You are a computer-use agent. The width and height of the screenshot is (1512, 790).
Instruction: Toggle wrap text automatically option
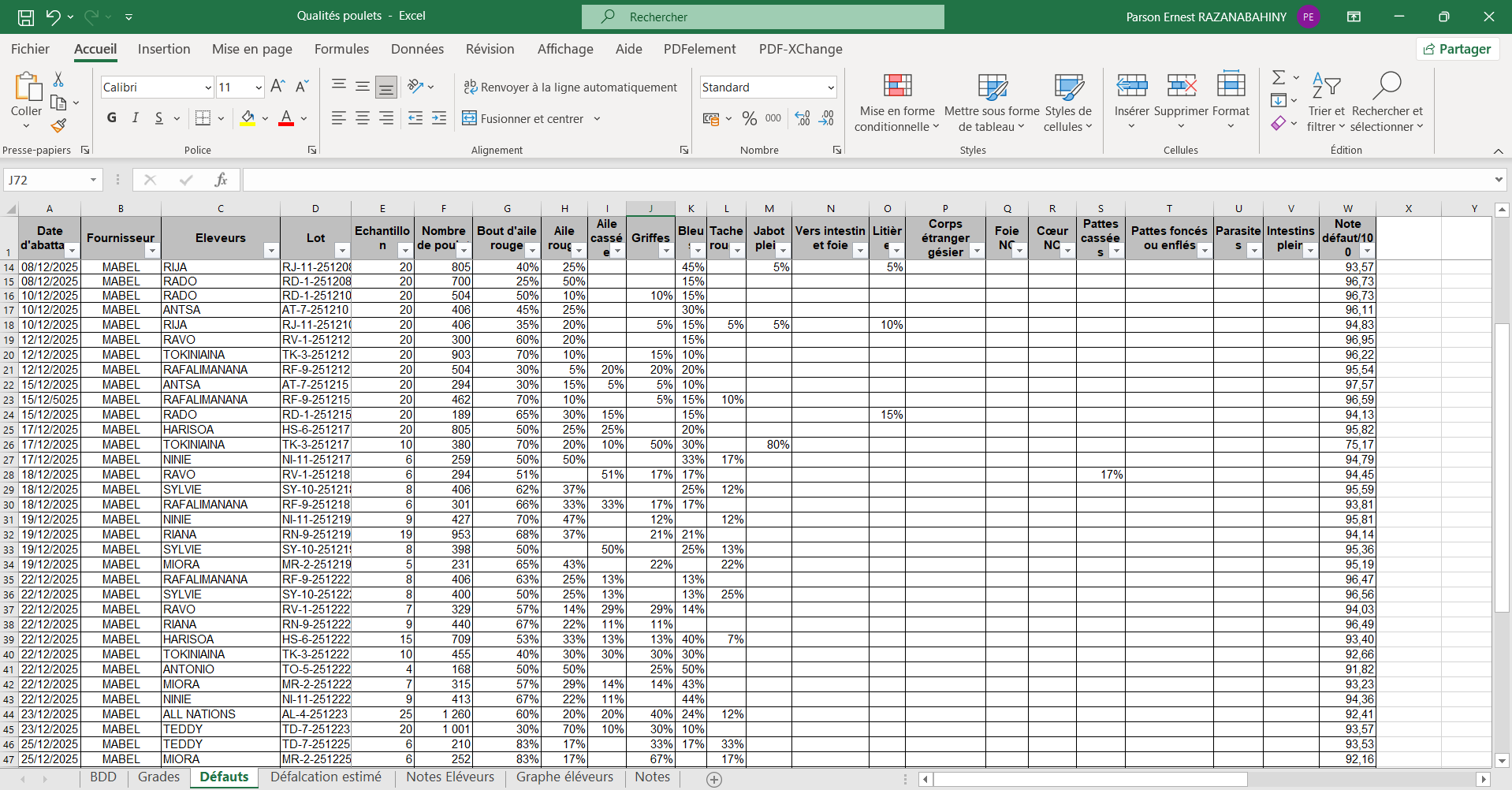(570, 88)
